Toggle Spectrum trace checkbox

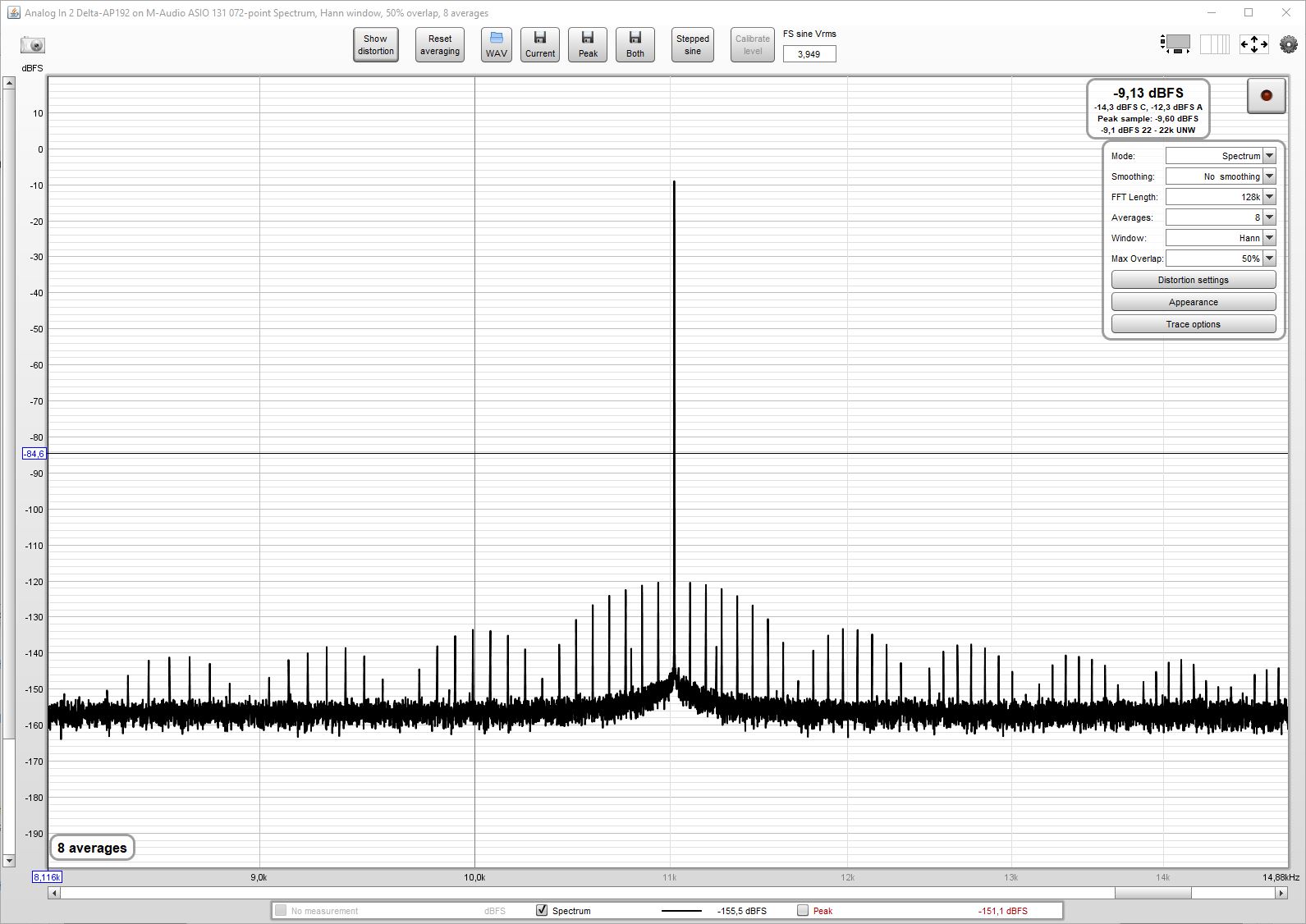[x=542, y=910]
